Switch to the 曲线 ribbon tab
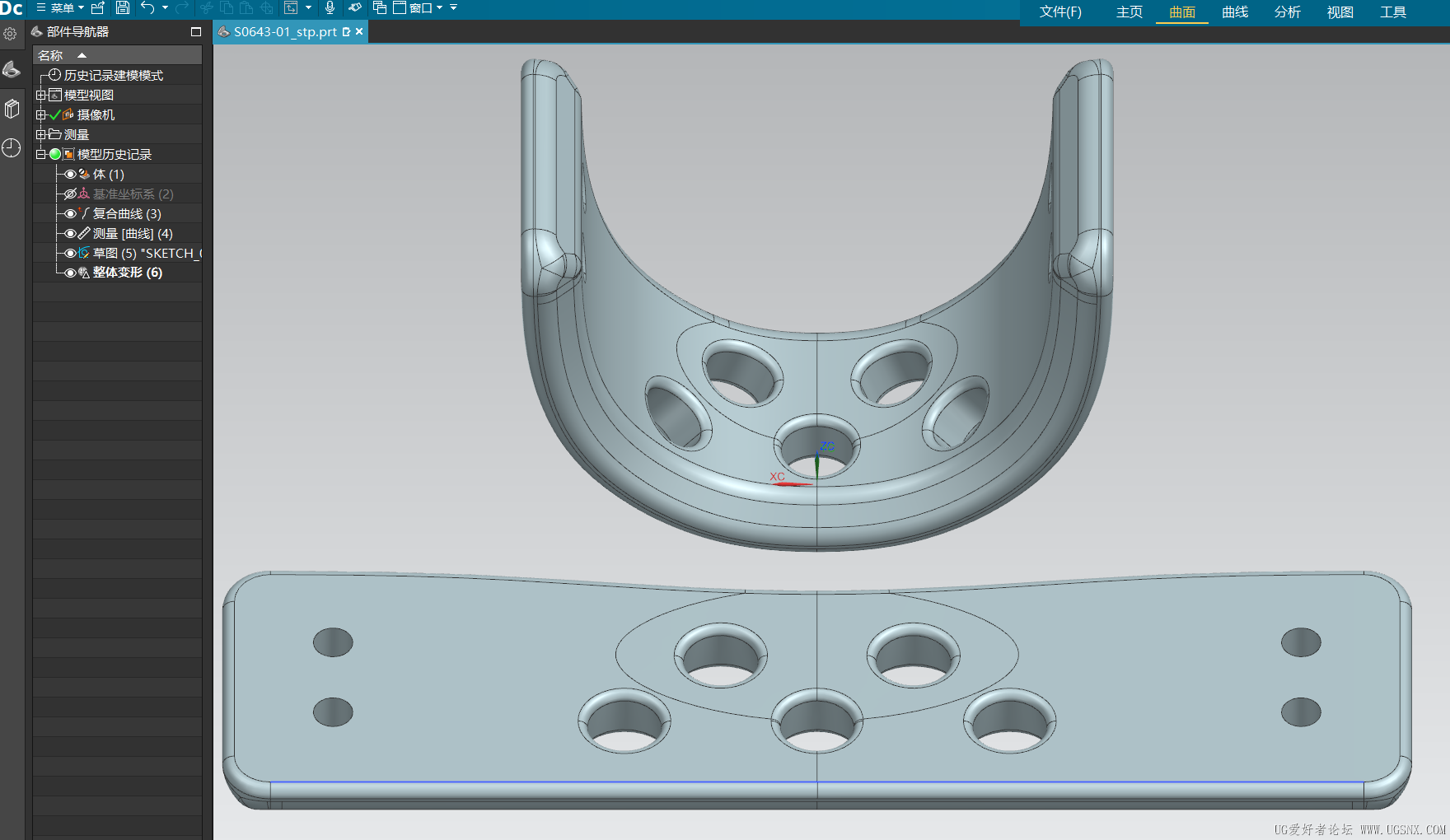This screenshot has width=1450, height=840. click(x=1235, y=12)
